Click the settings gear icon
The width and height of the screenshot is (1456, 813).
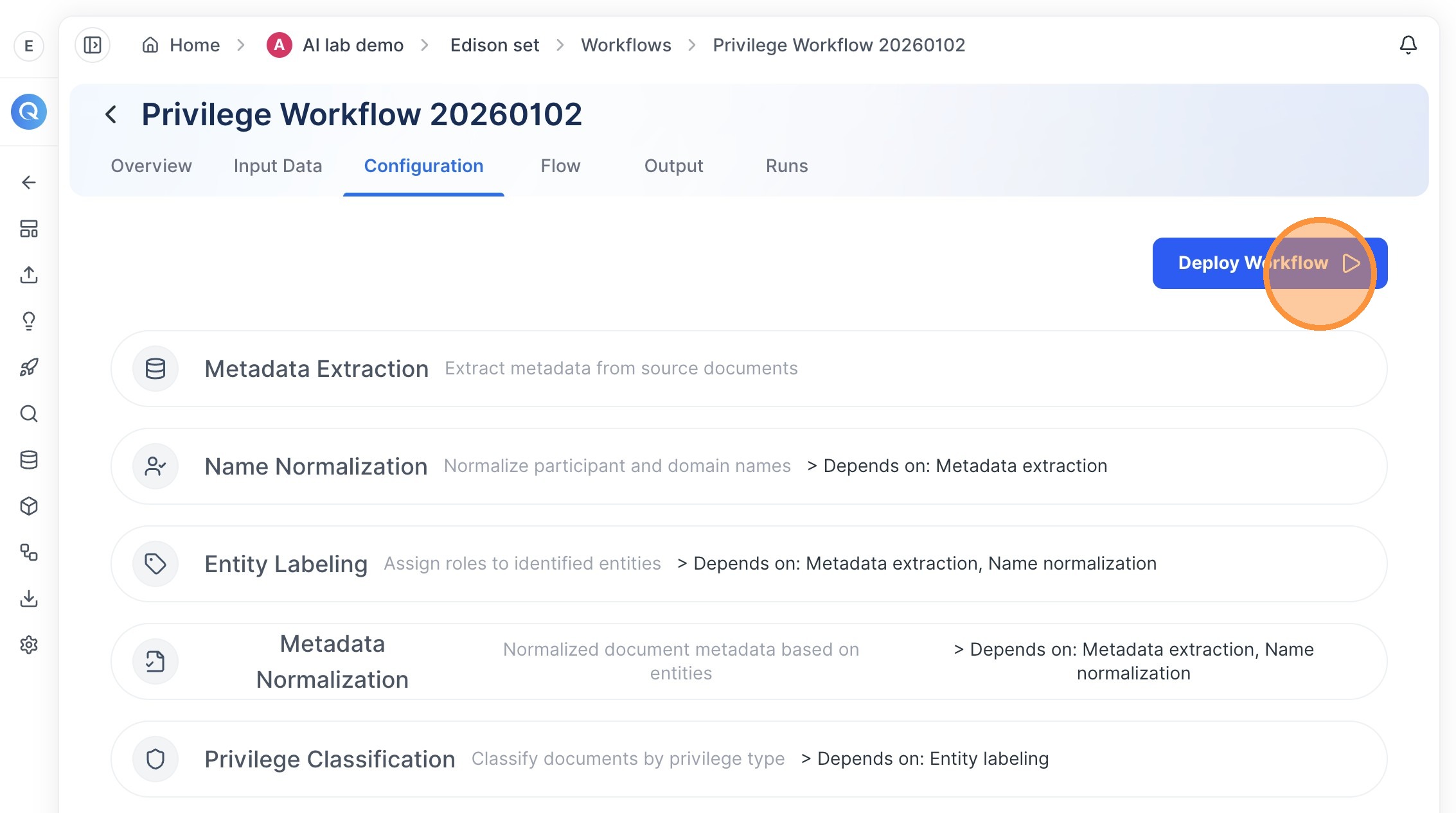click(29, 645)
